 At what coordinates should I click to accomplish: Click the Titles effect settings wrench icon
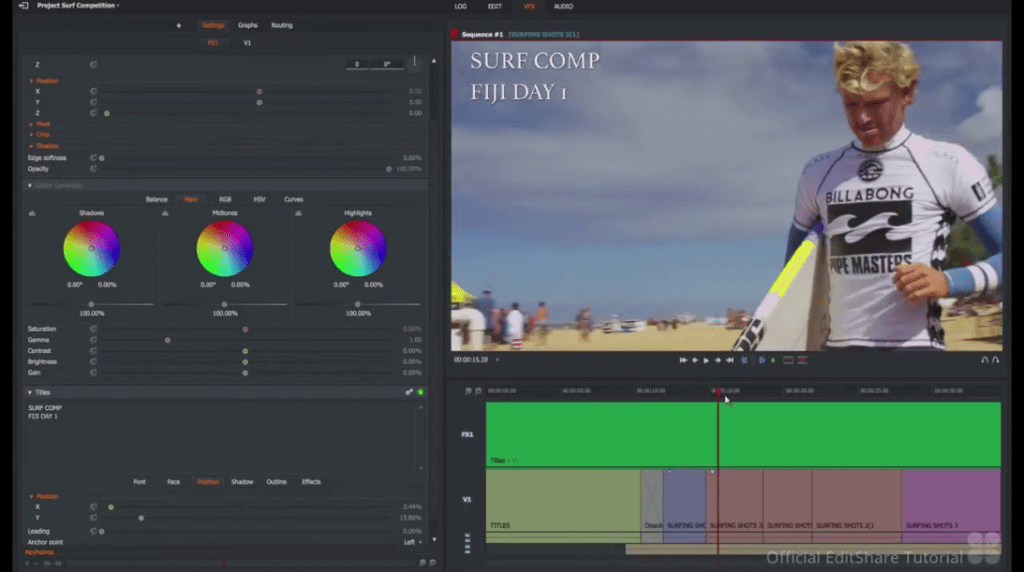pyautogui.click(x=409, y=393)
